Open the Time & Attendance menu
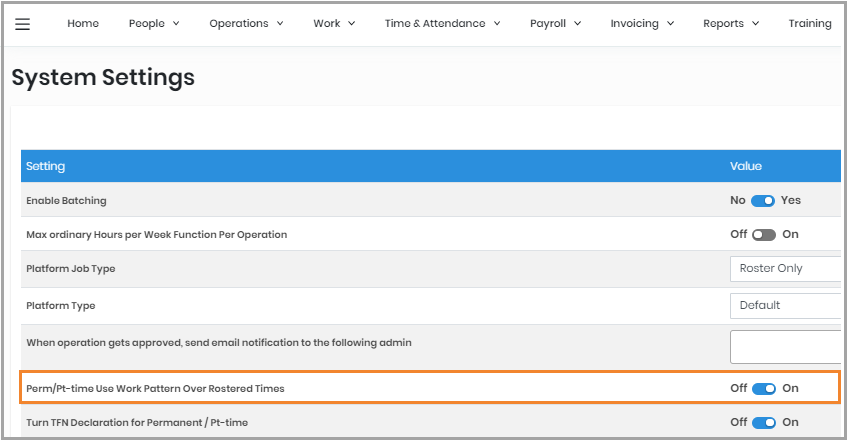Viewport: 847px width, 440px height. [442, 24]
